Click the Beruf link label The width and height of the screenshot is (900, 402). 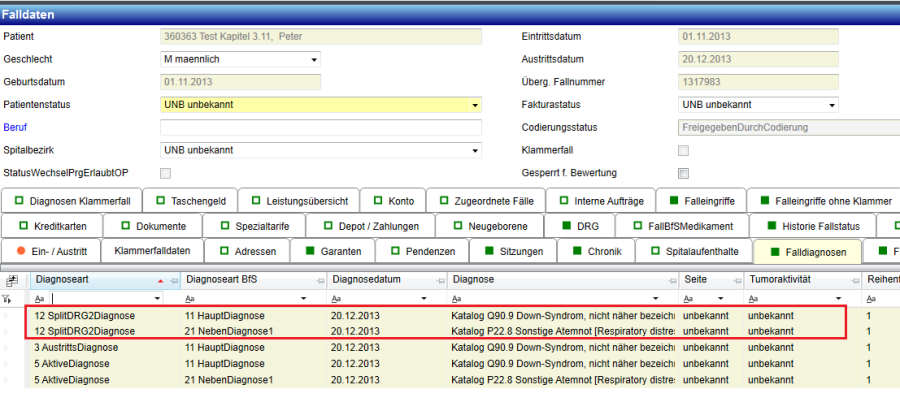coord(17,127)
